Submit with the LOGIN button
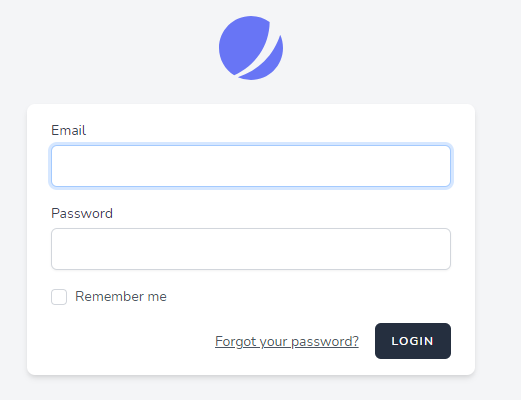The height and width of the screenshot is (400, 521). coord(413,341)
